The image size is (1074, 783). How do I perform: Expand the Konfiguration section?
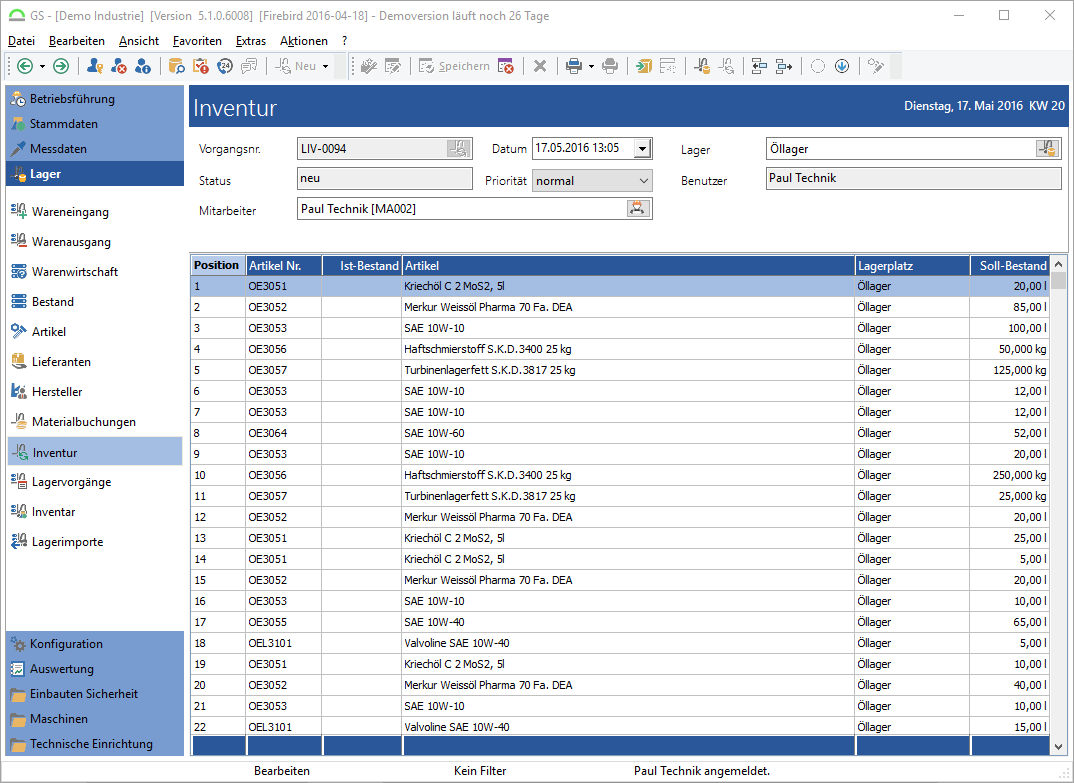(x=95, y=644)
